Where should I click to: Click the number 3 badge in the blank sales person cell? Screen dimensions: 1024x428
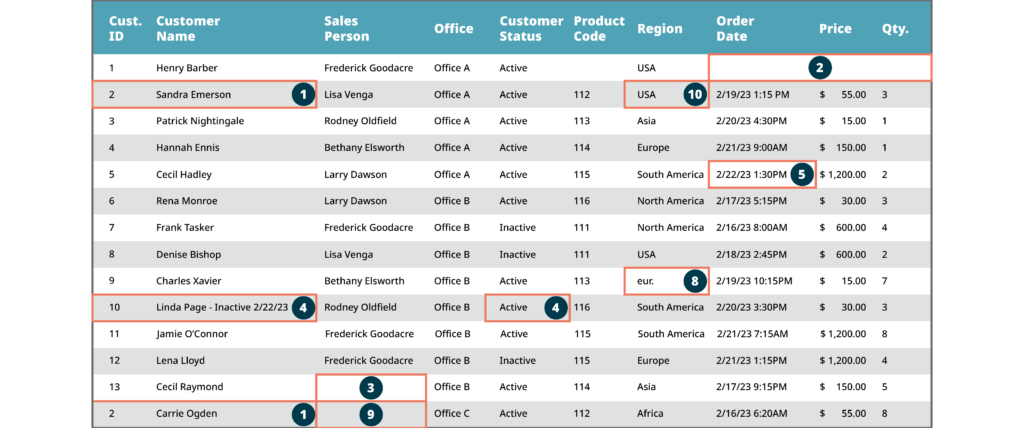371,387
